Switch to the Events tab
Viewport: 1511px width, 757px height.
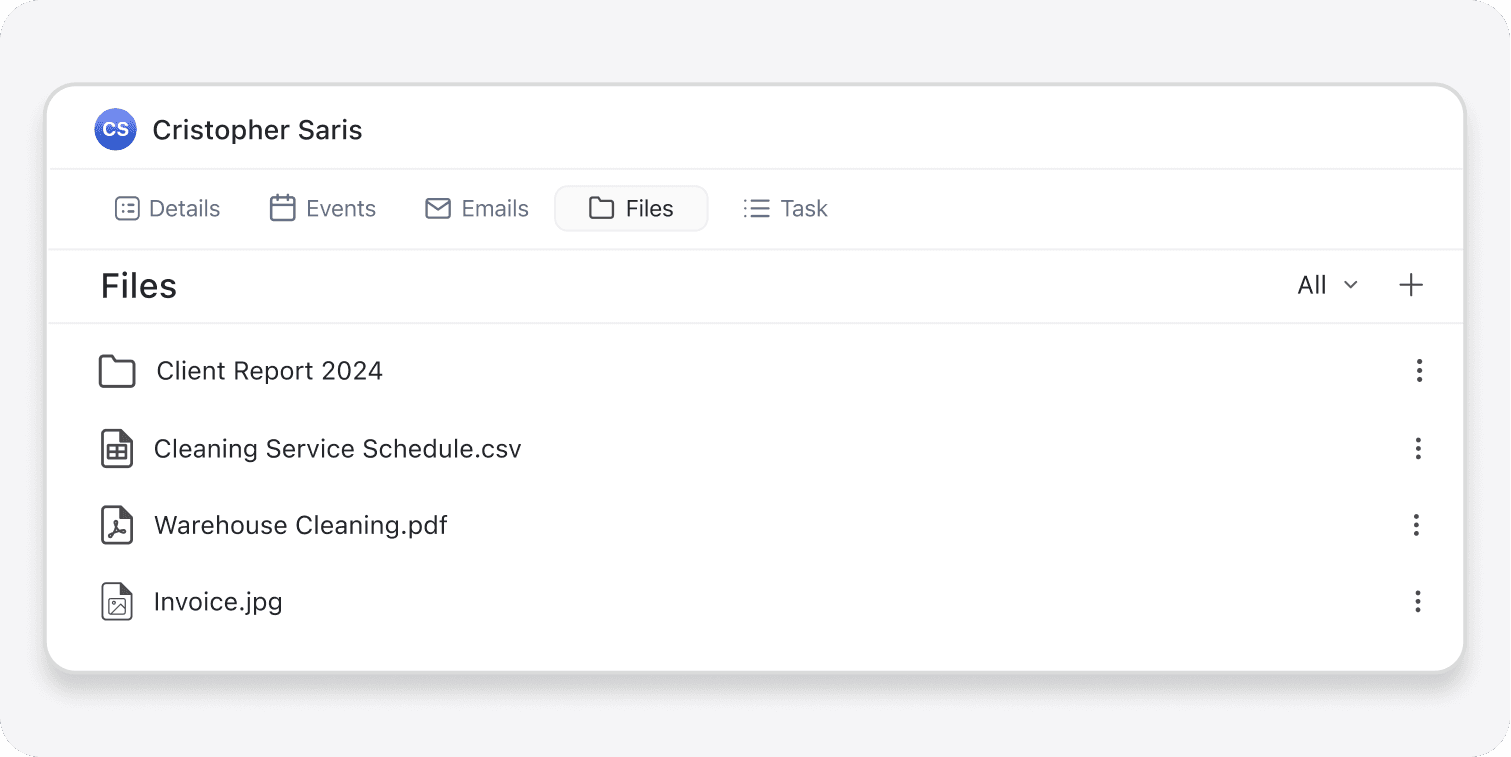[x=323, y=209]
